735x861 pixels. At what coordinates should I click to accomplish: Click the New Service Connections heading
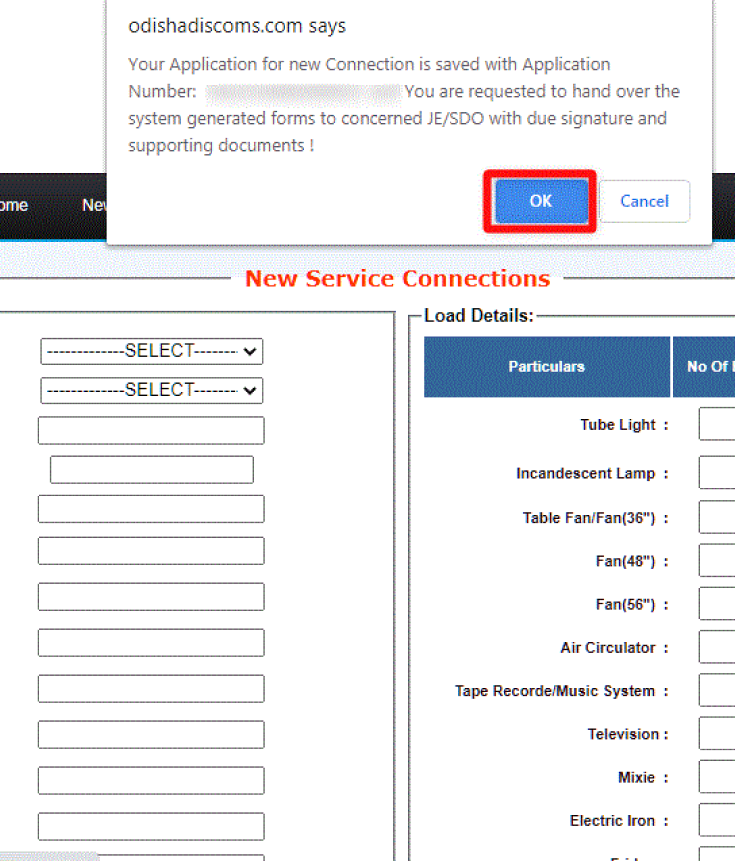coord(397,278)
